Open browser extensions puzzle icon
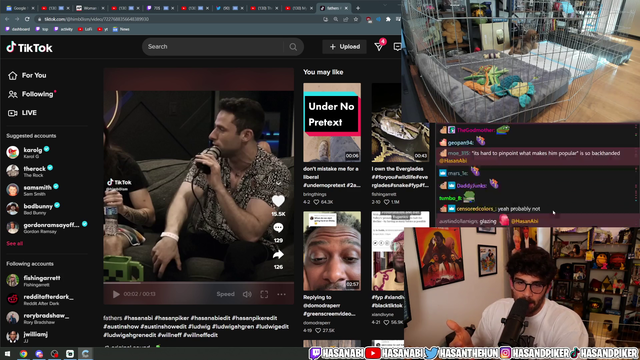The width and height of the screenshot is (640, 360). 388,19
